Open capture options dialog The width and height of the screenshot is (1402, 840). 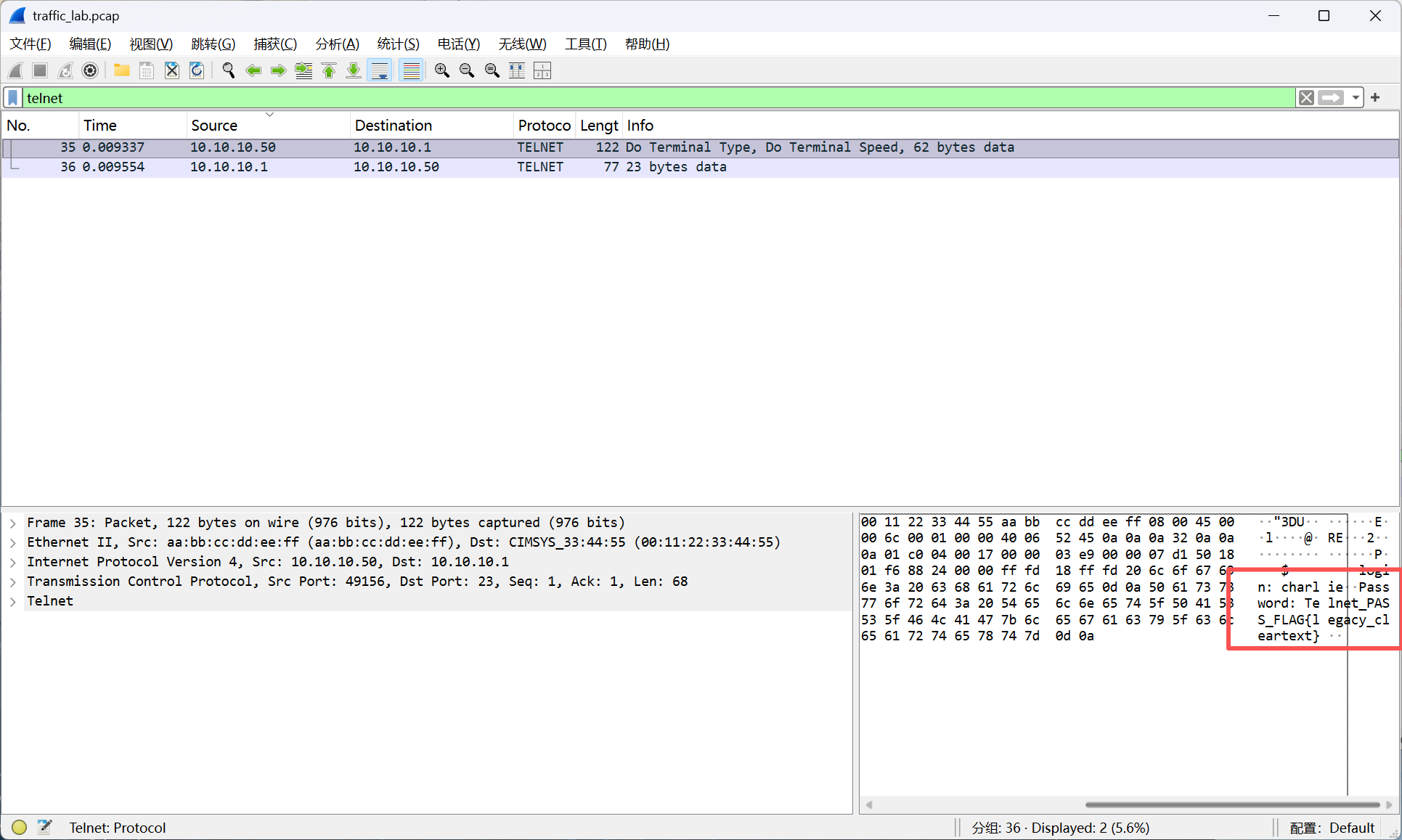(90, 70)
